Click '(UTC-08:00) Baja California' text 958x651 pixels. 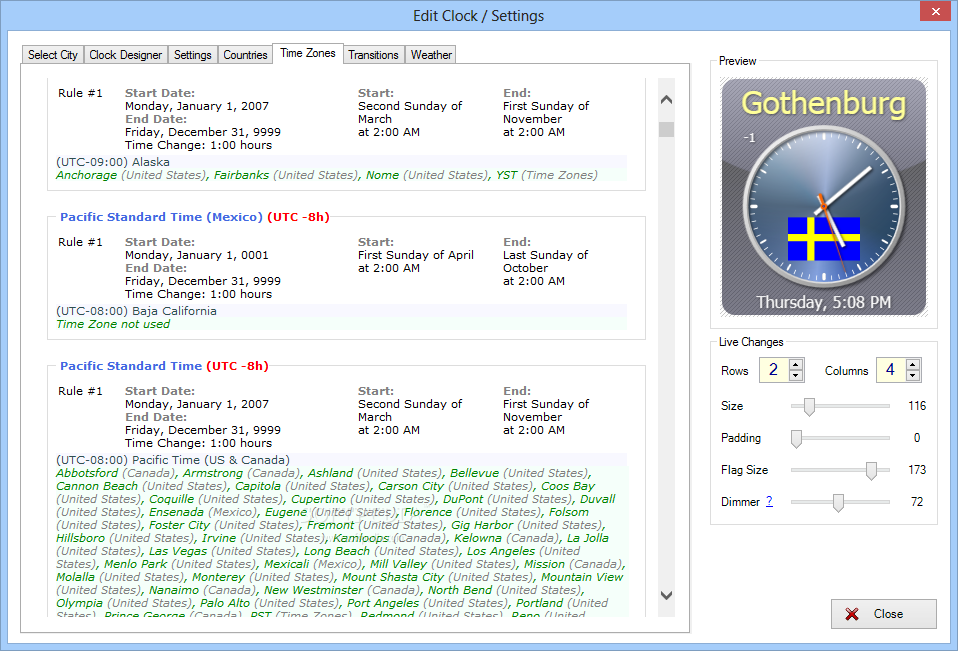[136, 311]
